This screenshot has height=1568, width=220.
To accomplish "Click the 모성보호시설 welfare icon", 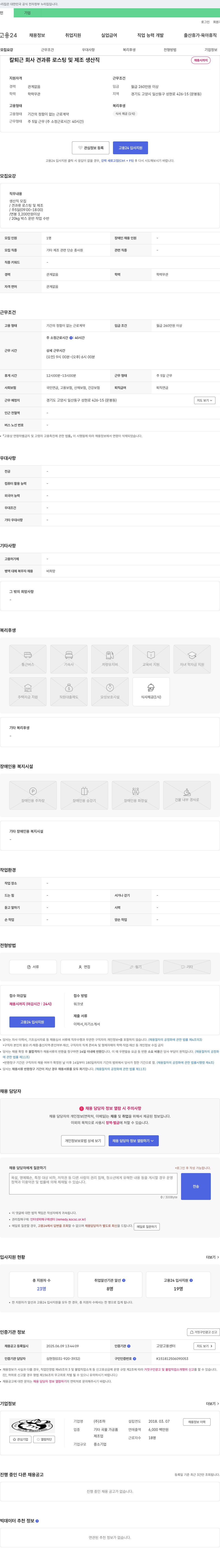I will point(110,692).
